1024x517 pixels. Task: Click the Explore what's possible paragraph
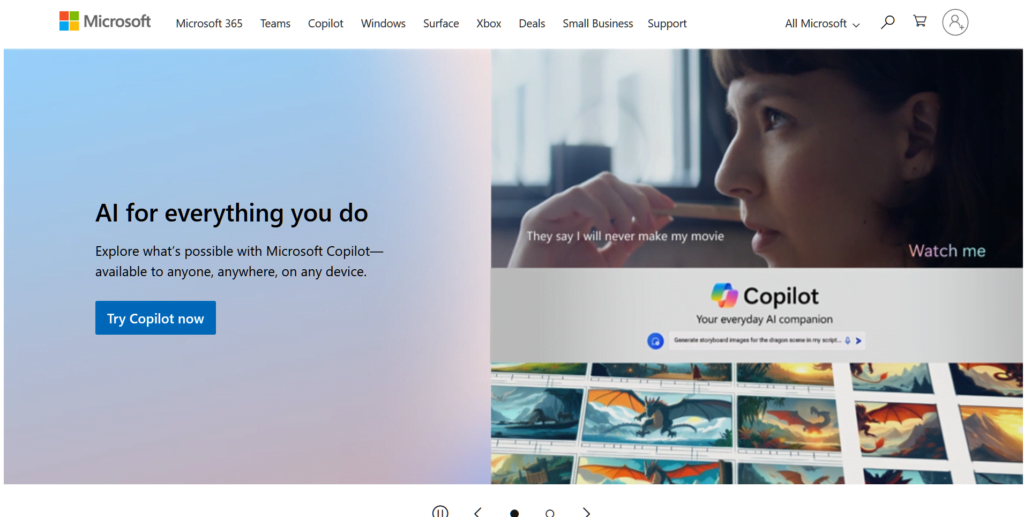pos(239,261)
